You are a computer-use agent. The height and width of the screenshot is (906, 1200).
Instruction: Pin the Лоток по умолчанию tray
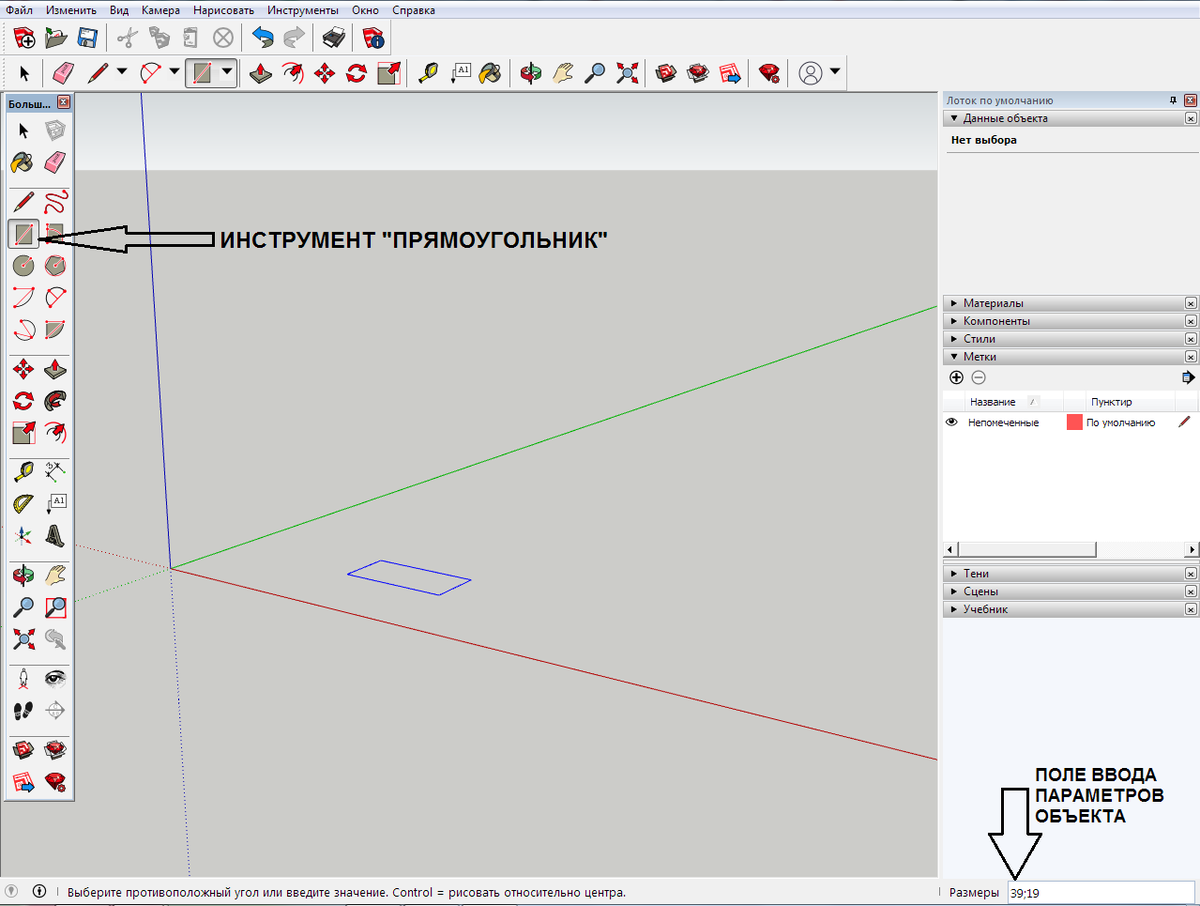click(x=1173, y=101)
